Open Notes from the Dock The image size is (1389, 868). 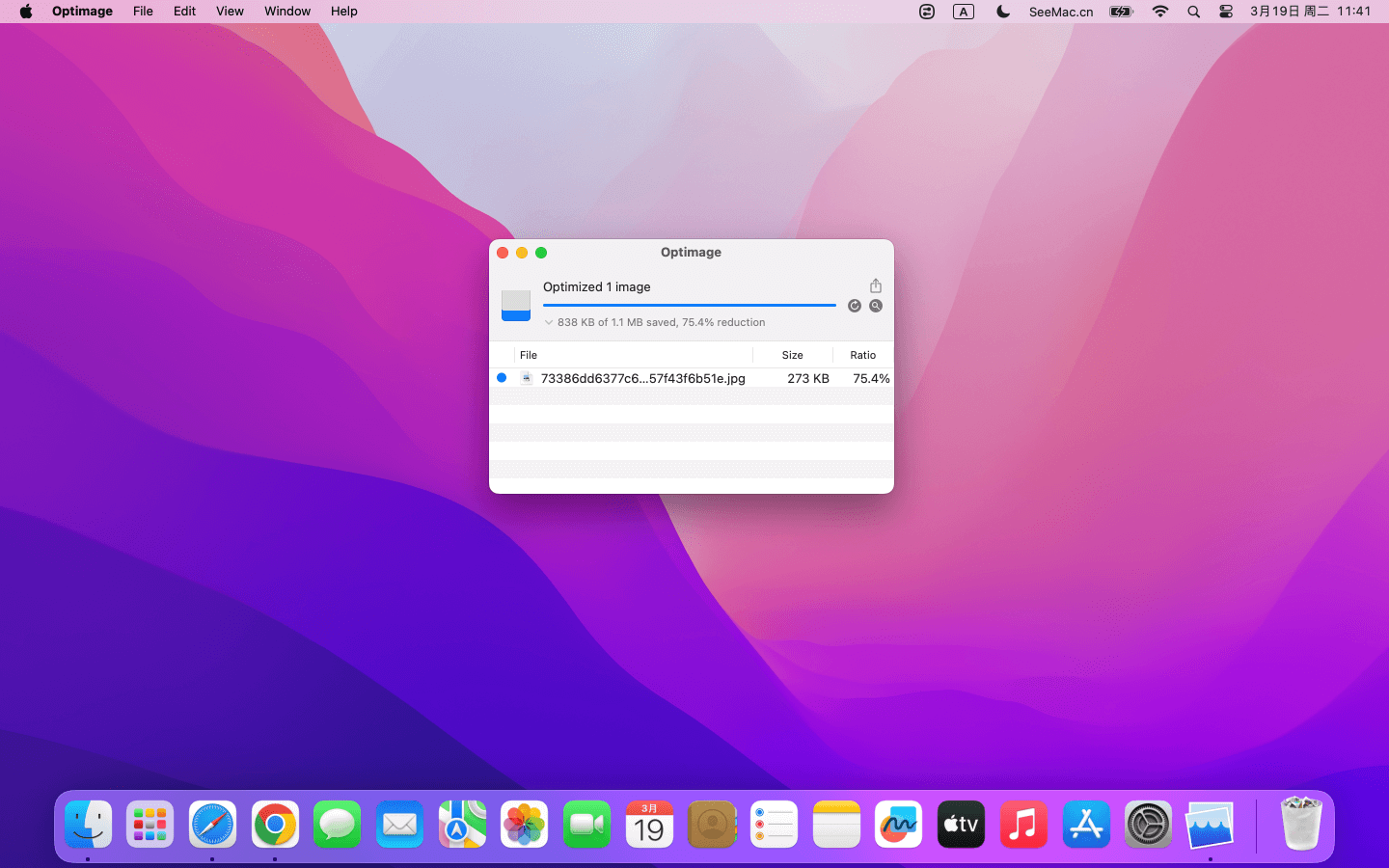836,825
